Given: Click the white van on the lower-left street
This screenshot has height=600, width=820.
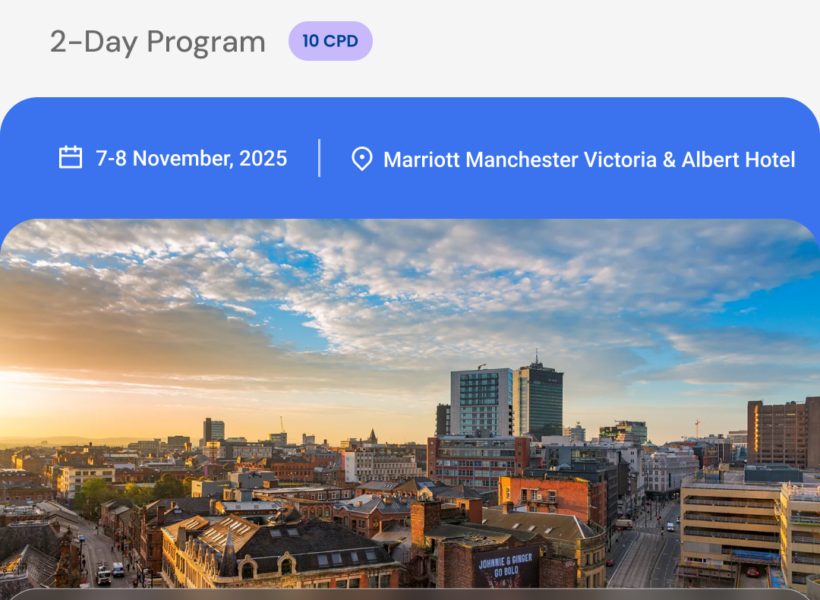Looking at the screenshot, I should [x=103, y=576].
